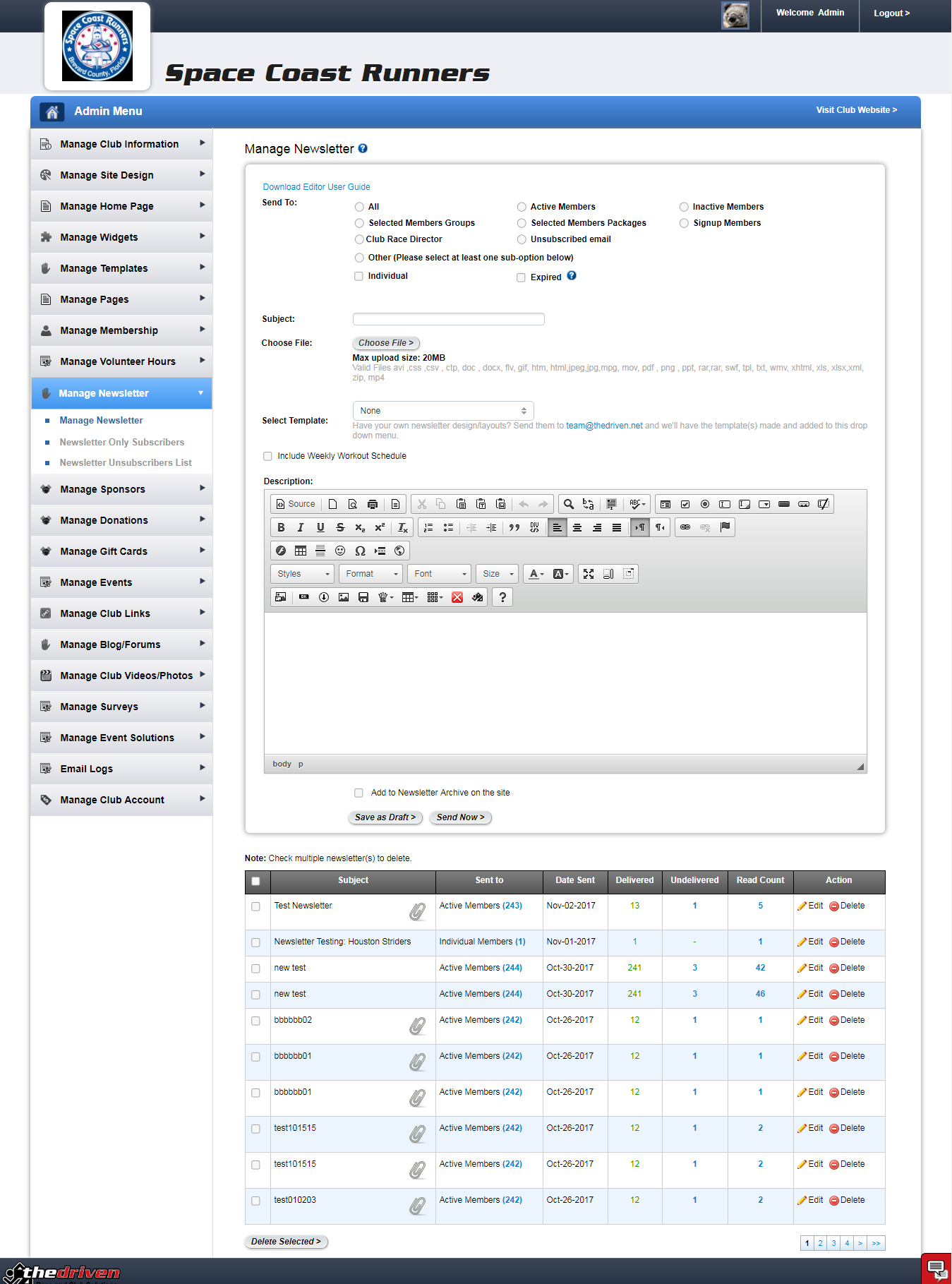This screenshot has height=1284, width=952.
Task: Click the blue home icon beside Admin Menu
Action: [x=52, y=112]
